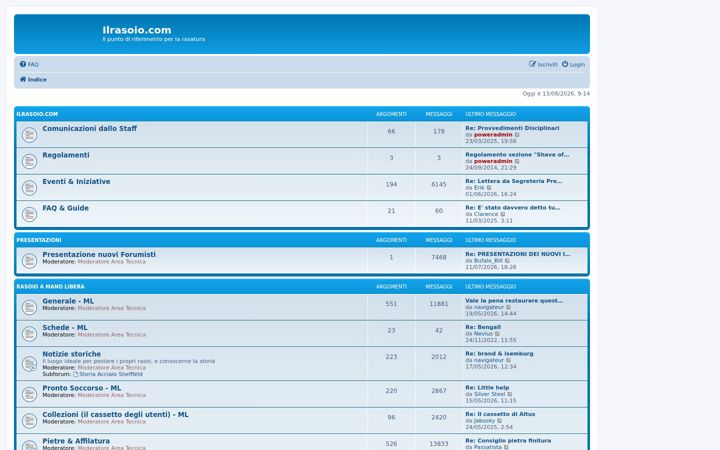Image resolution: width=720 pixels, height=450 pixels.
Task: Open the Notizie storiche forum
Action: (72, 354)
